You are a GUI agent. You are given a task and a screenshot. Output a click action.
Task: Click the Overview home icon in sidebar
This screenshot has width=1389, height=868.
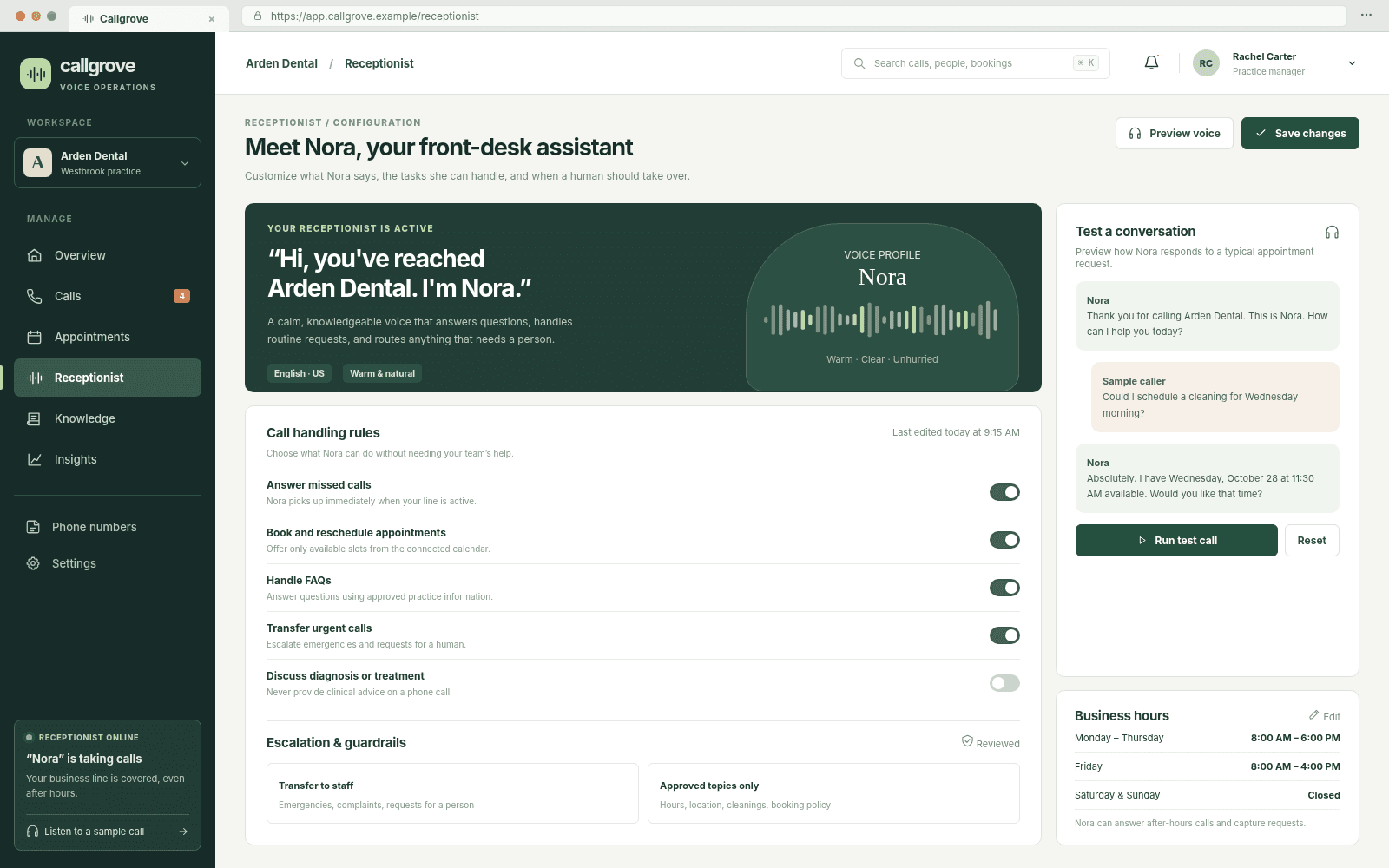pyautogui.click(x=35, y=255)
